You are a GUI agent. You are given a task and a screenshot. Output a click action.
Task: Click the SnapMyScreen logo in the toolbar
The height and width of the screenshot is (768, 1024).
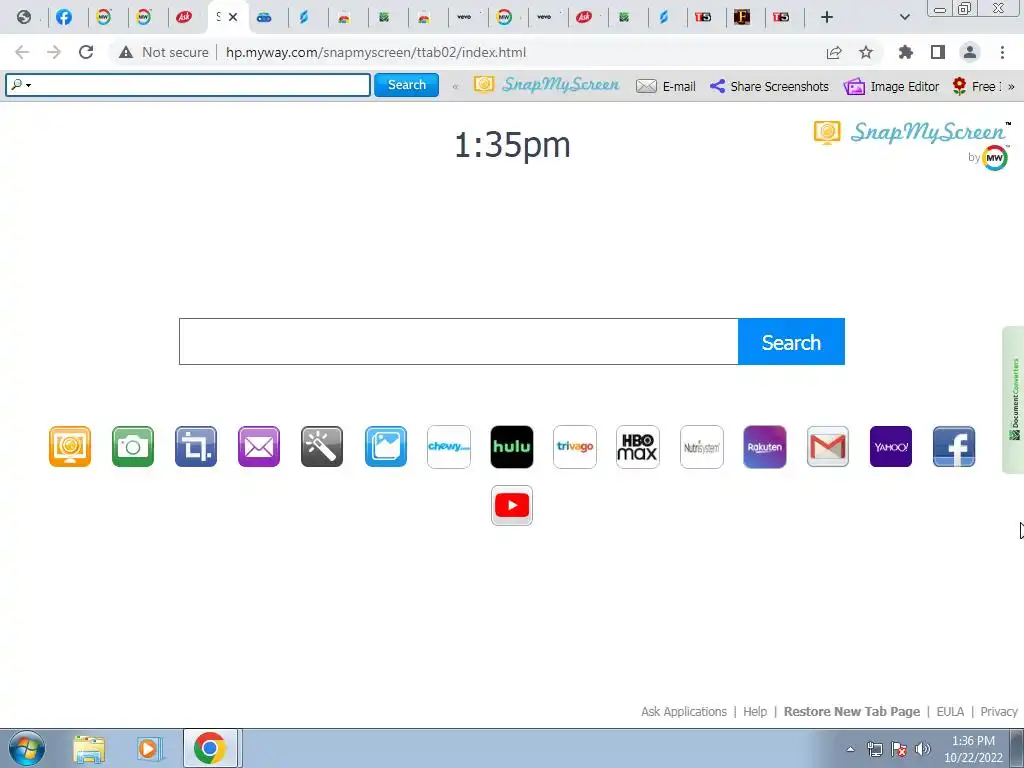point(547,85)
